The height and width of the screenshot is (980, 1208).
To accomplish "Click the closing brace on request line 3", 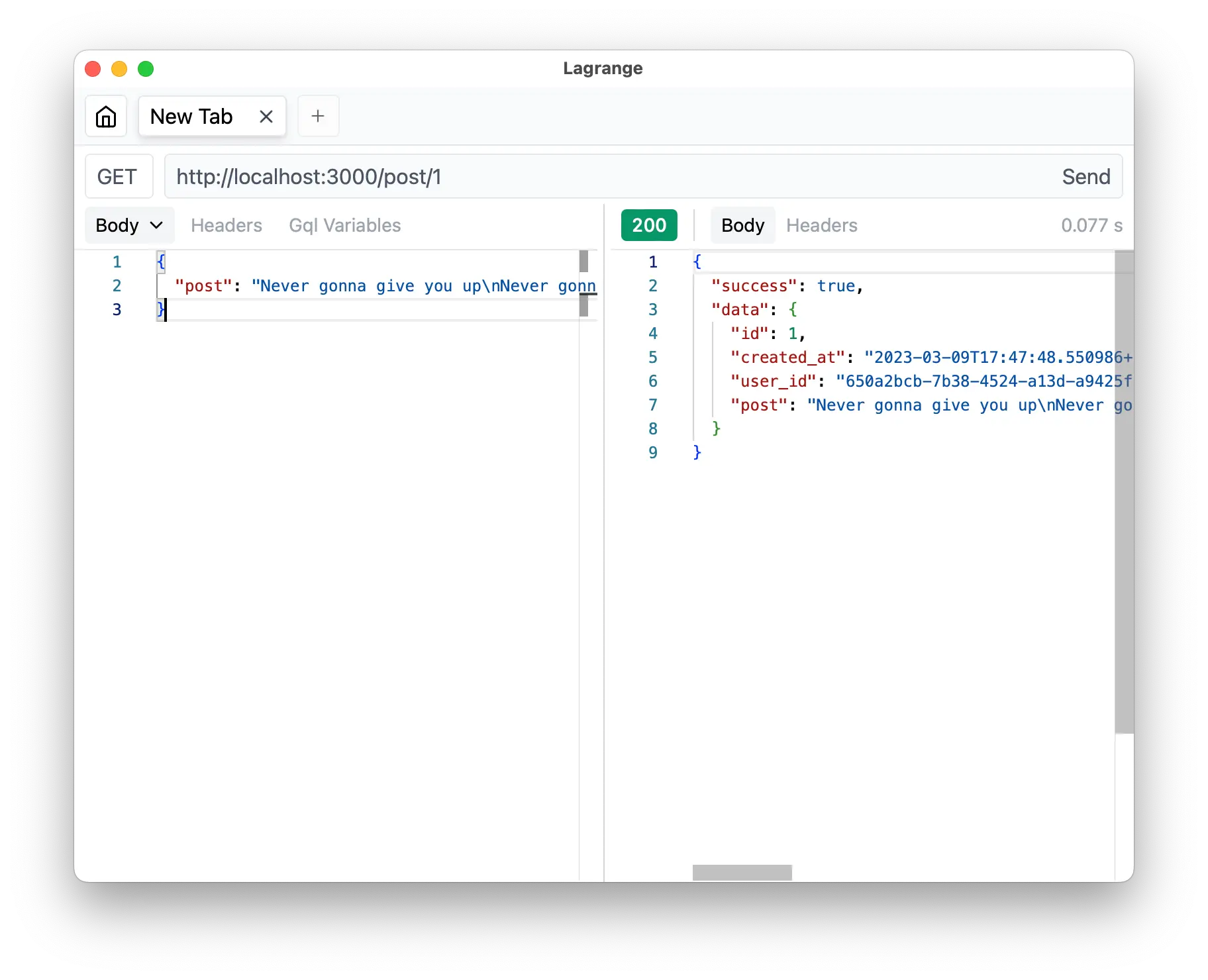I will [160, 309].
